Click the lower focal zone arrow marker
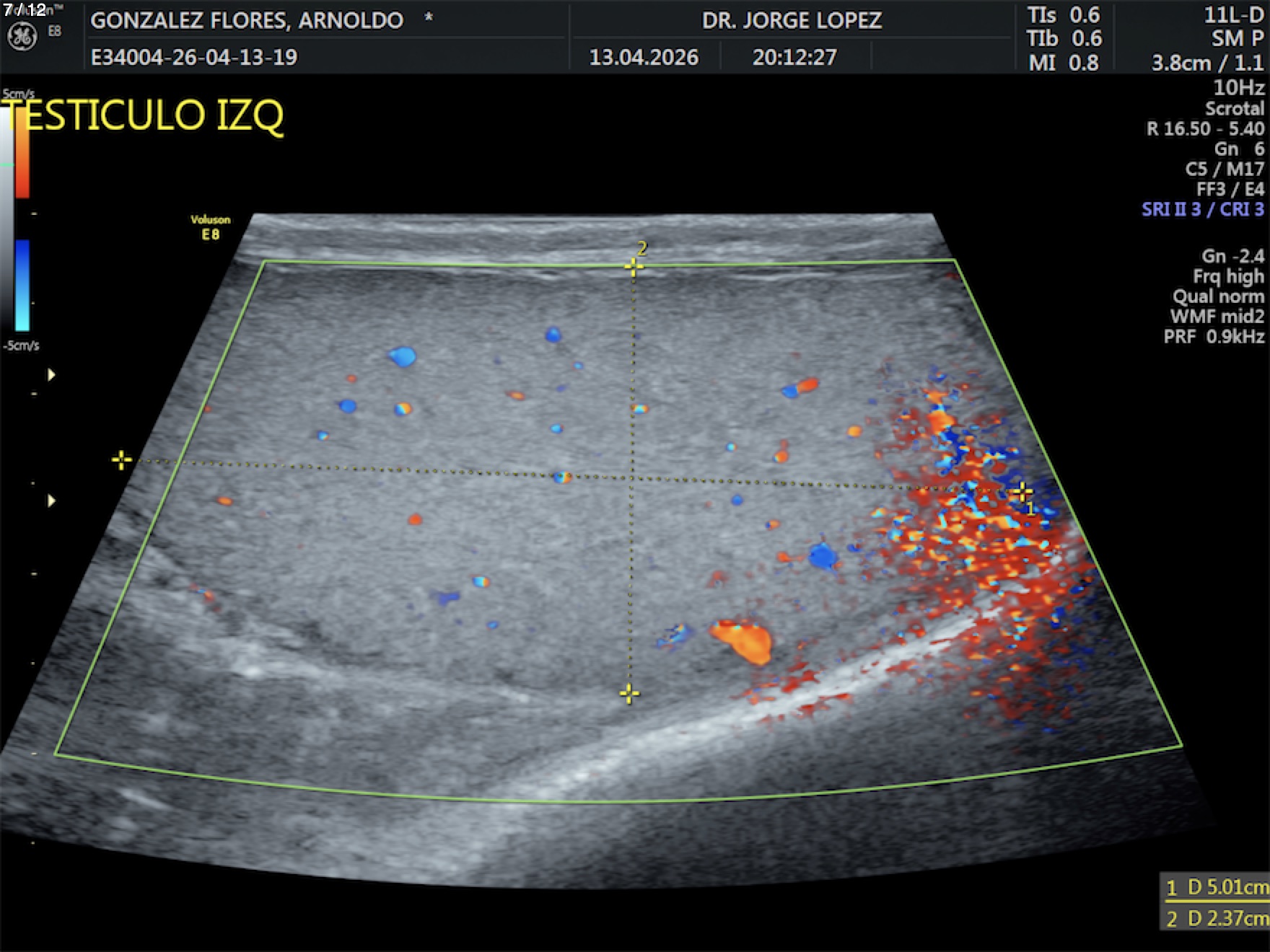This screenshot has height=952, width=1270. pyautogui.click(x=51, y=501)
